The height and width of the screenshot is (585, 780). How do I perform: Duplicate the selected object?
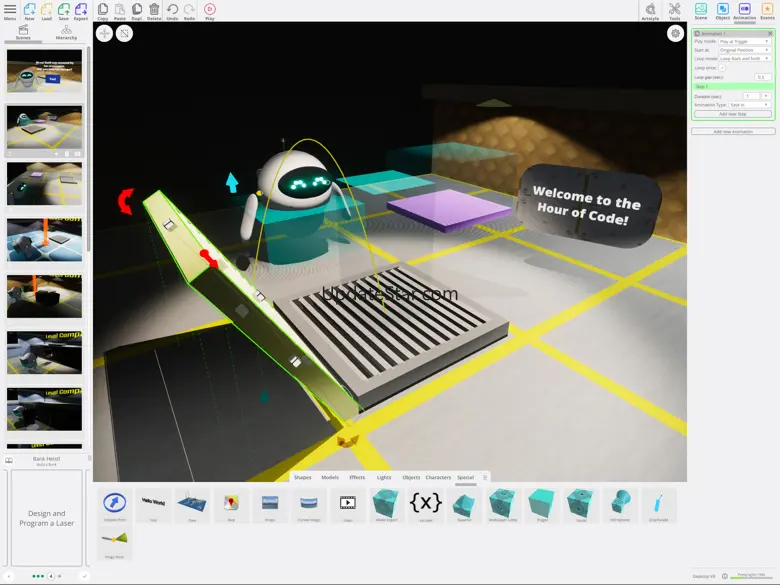[x=137, y=11]
